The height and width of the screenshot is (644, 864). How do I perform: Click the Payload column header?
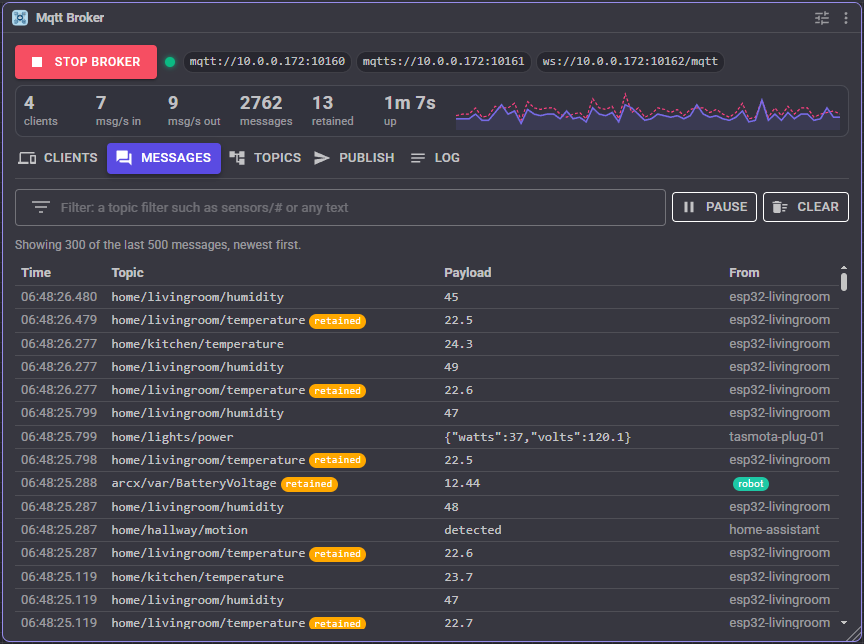tap(468, 273)
